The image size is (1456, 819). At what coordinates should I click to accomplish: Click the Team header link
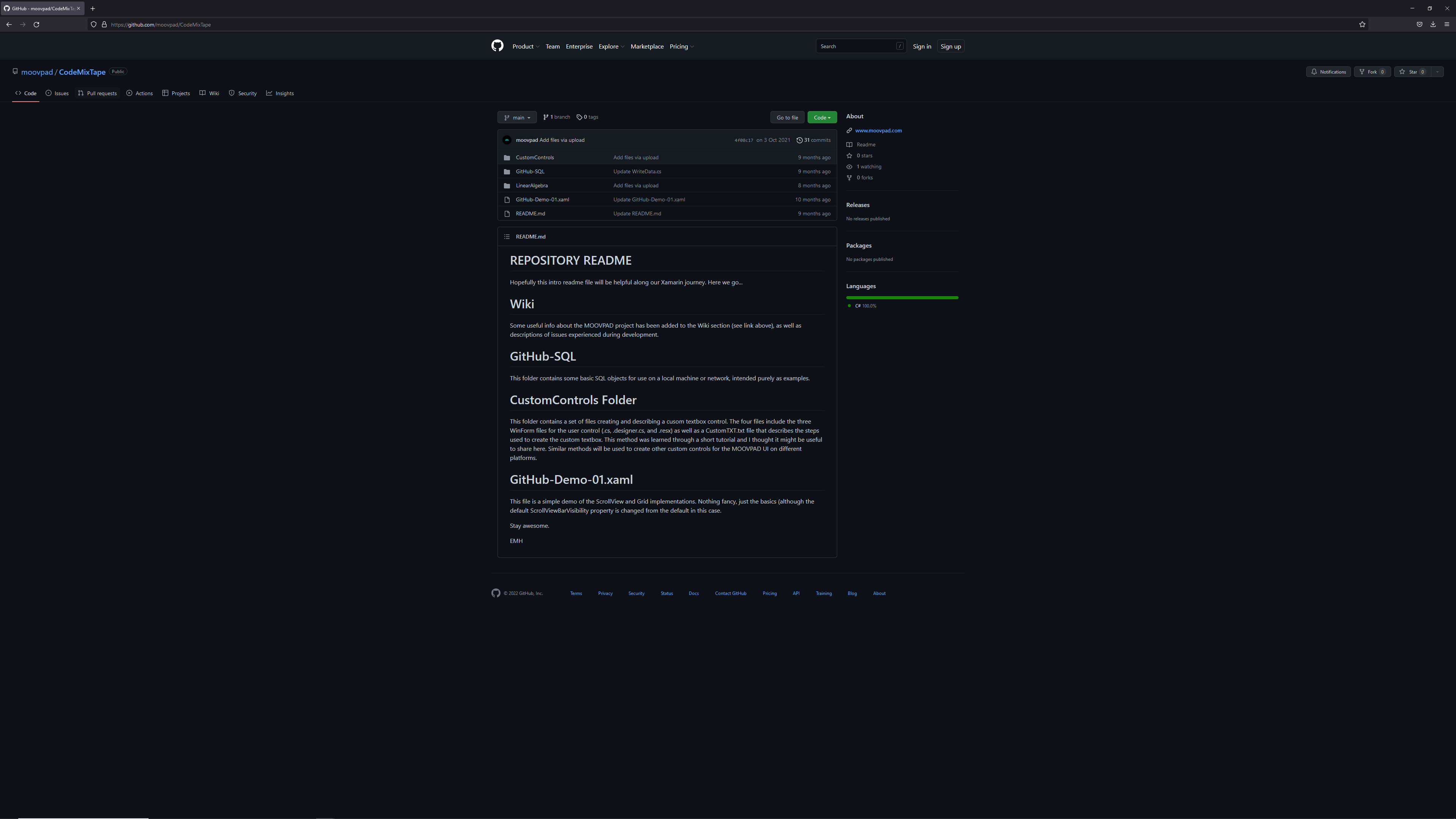(x=552, y=46)
